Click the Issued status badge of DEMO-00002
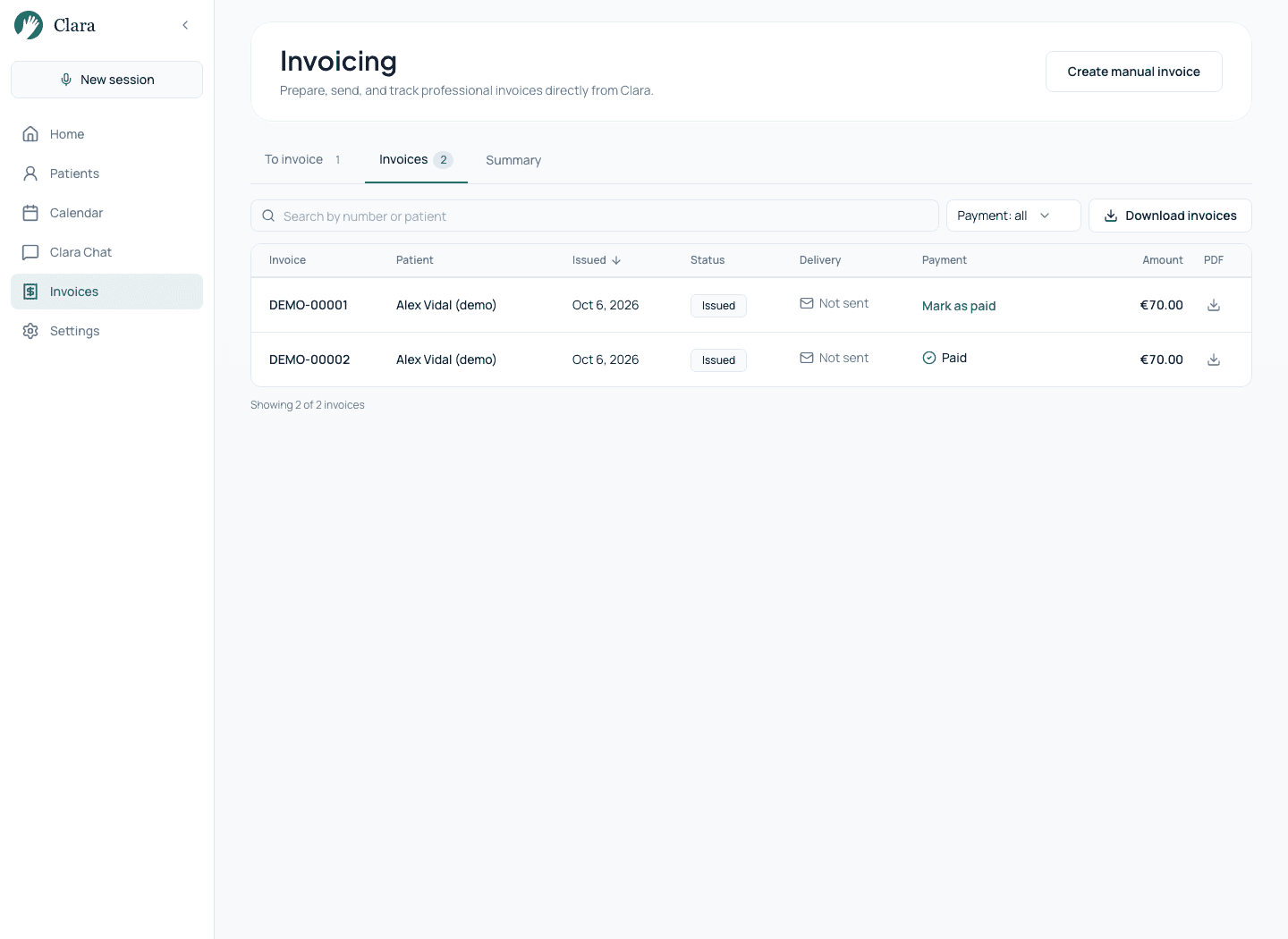The width and height of the screenshot is (1288, 939). pos(718,360)
